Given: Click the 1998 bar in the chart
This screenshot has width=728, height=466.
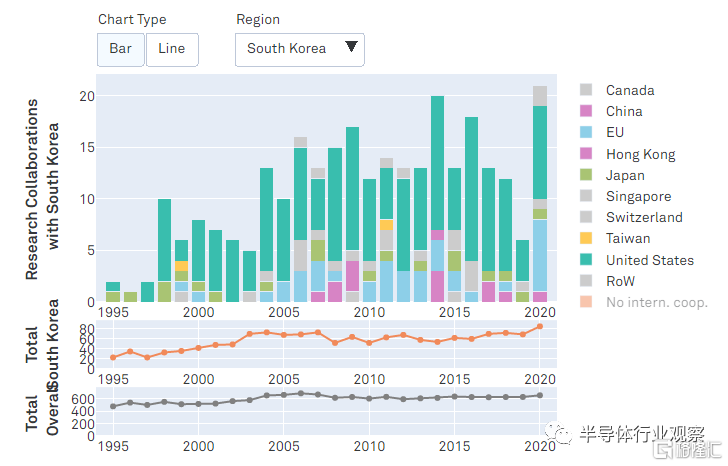Looking at the screenshot, I should tap(164, 251).
